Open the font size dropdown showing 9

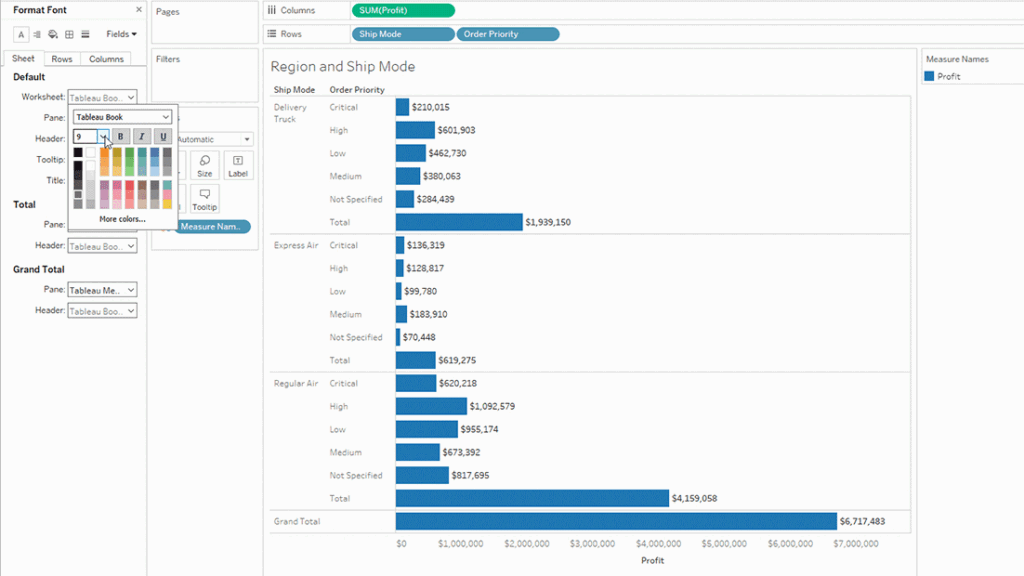click(x=102, y=137)
